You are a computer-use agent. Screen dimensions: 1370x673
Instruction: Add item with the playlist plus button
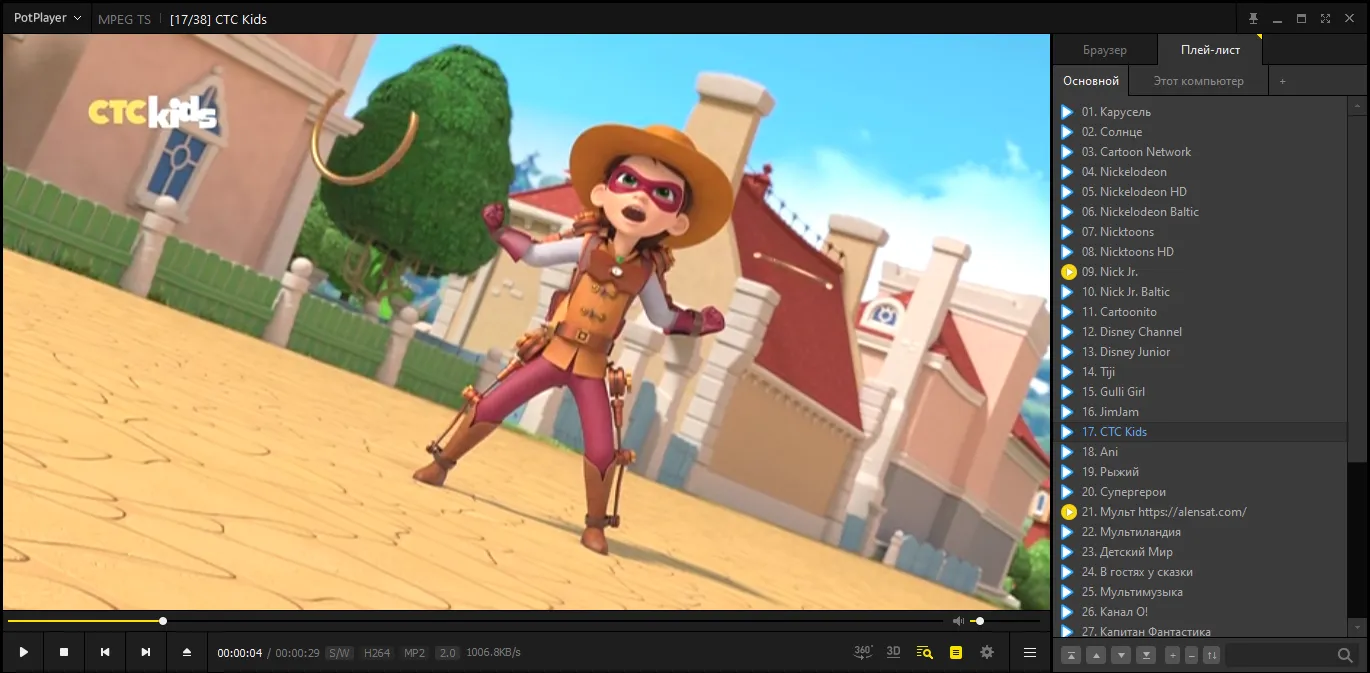click(x=1173, y=655)
